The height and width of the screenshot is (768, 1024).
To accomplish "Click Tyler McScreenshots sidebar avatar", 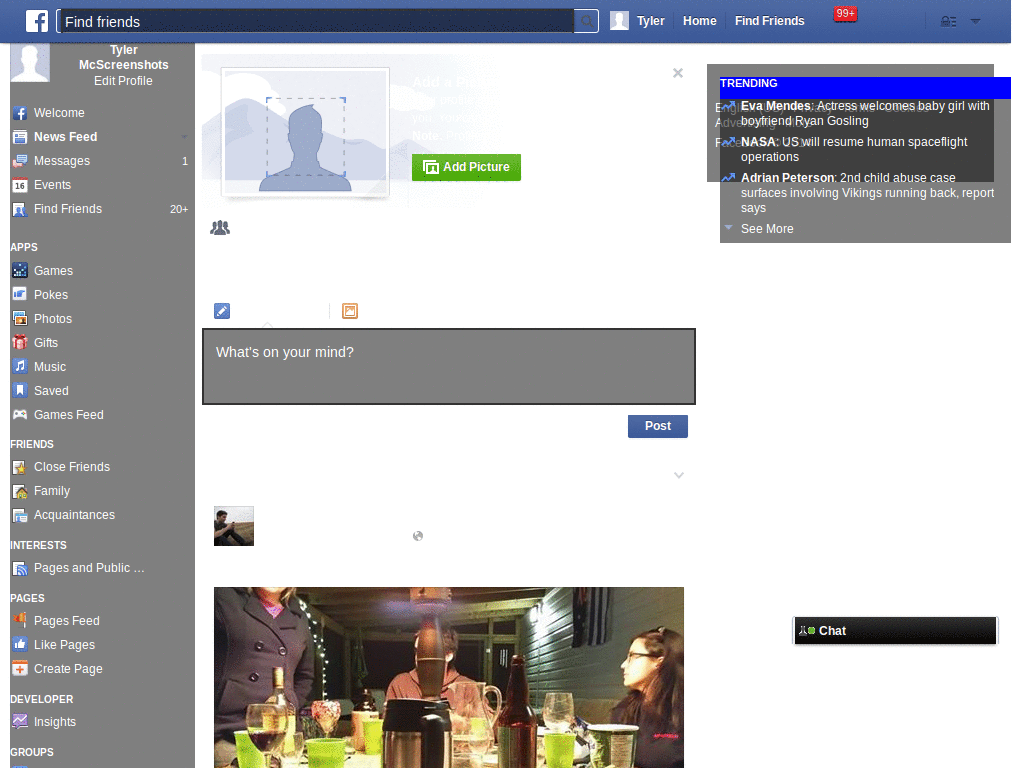I will (29, 63).
